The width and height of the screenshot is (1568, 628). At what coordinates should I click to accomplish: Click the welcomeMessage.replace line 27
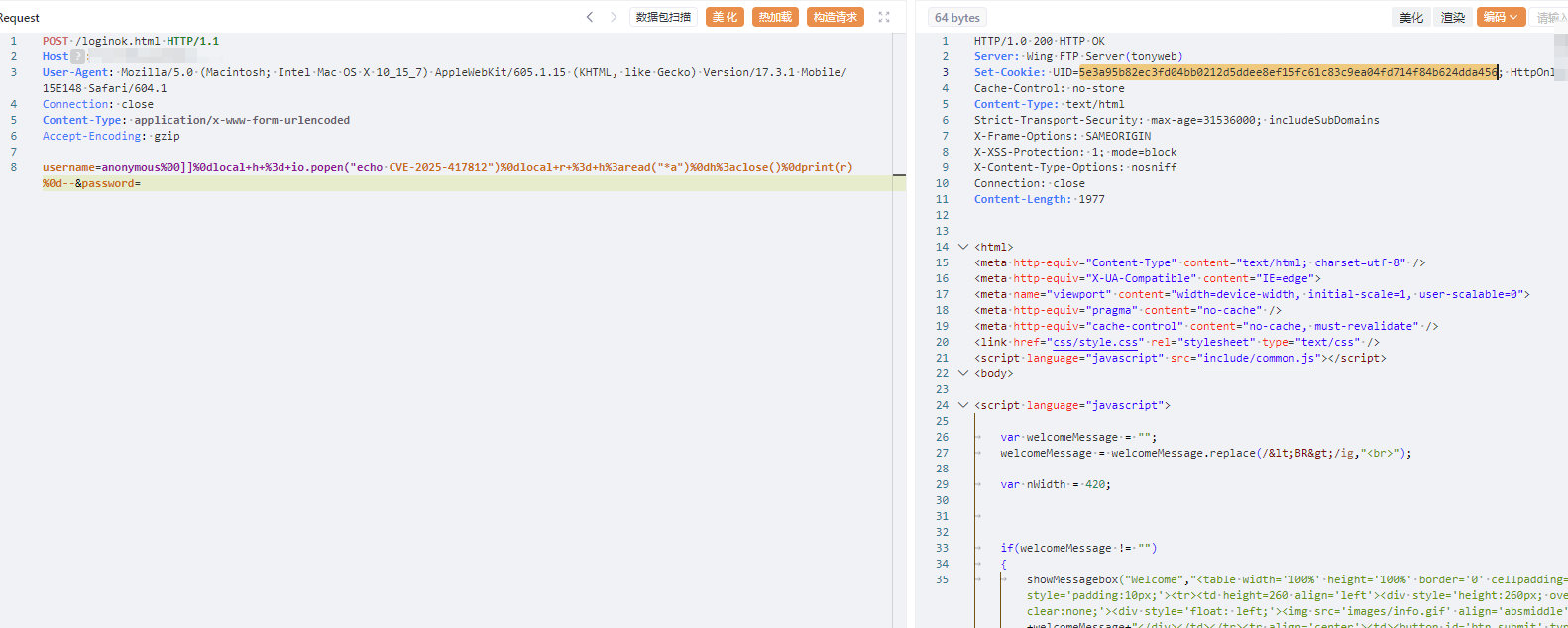click(x=1205, y=453)
